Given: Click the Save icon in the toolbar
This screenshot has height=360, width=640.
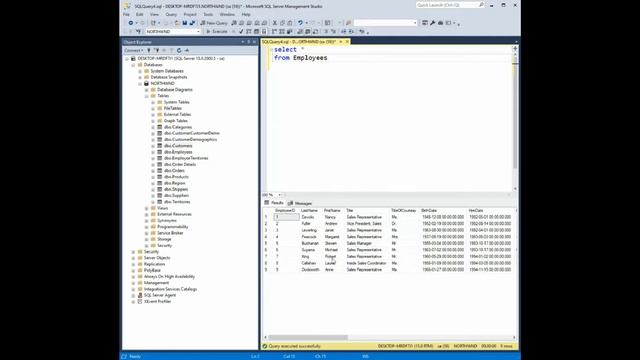Looking at the screenshot, I should coord(184,23).
